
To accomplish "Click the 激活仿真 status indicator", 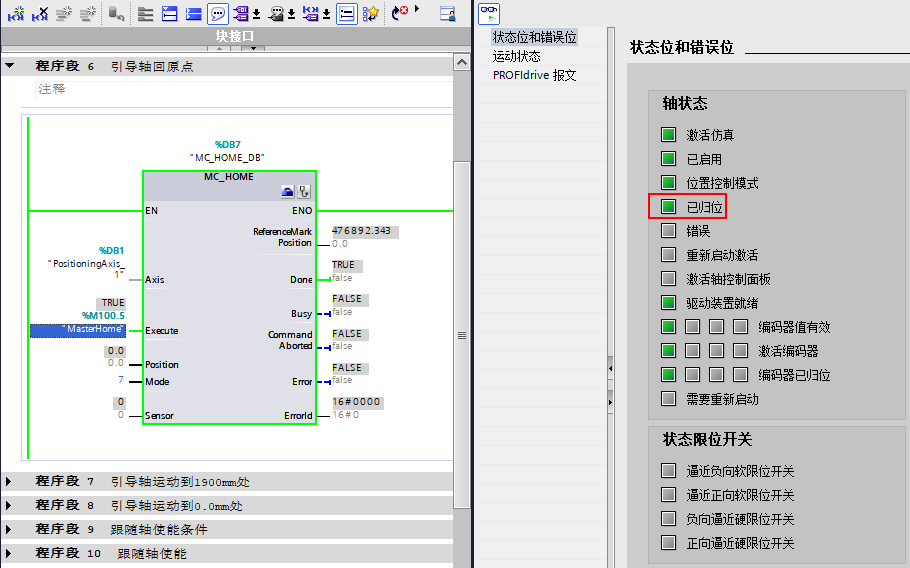I will click(x=669, y=135).
